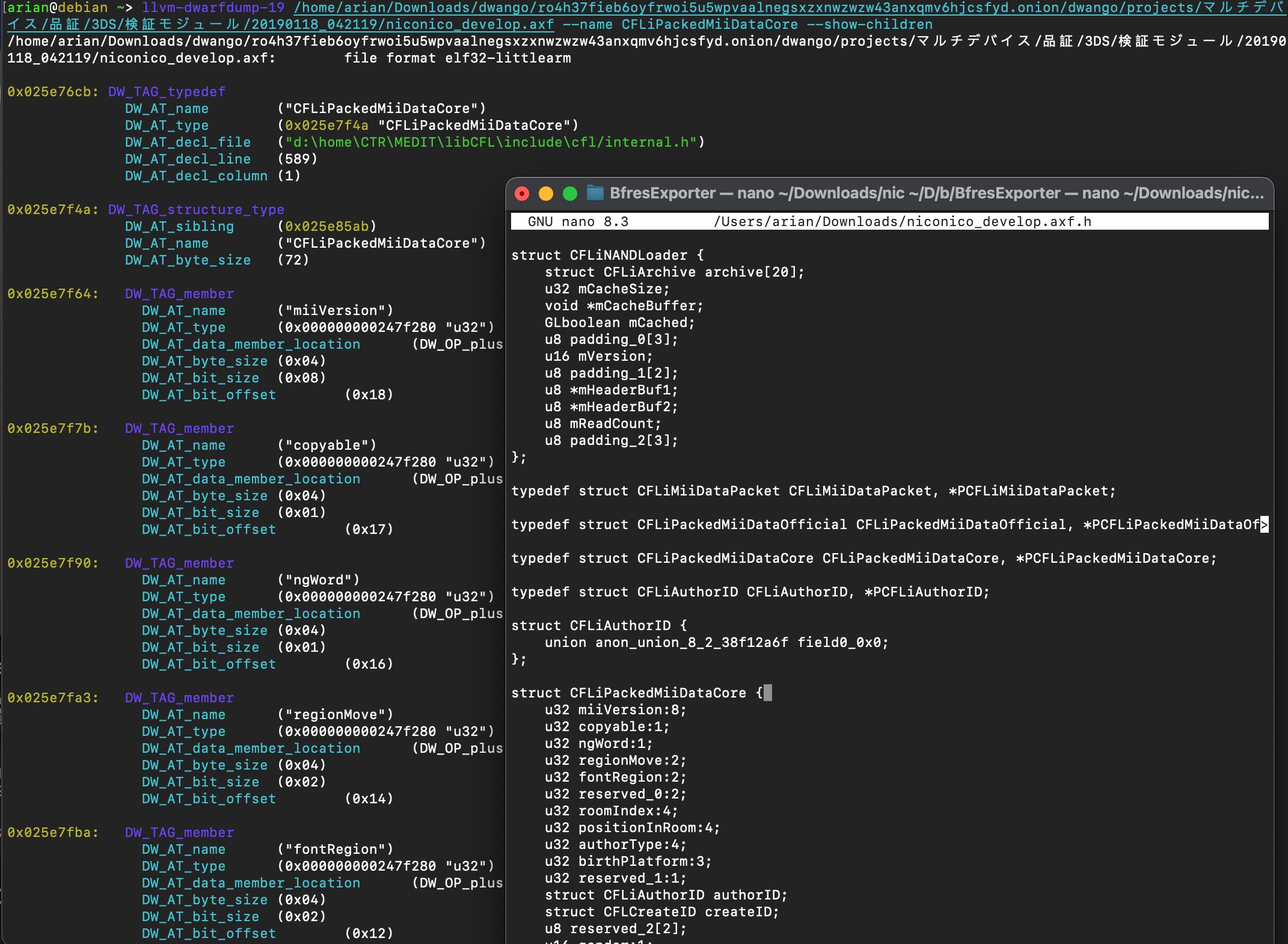Click the llvm-dwarfdump-19 command text
This screenshot has height=944, width=1288.
click(213, 8)
